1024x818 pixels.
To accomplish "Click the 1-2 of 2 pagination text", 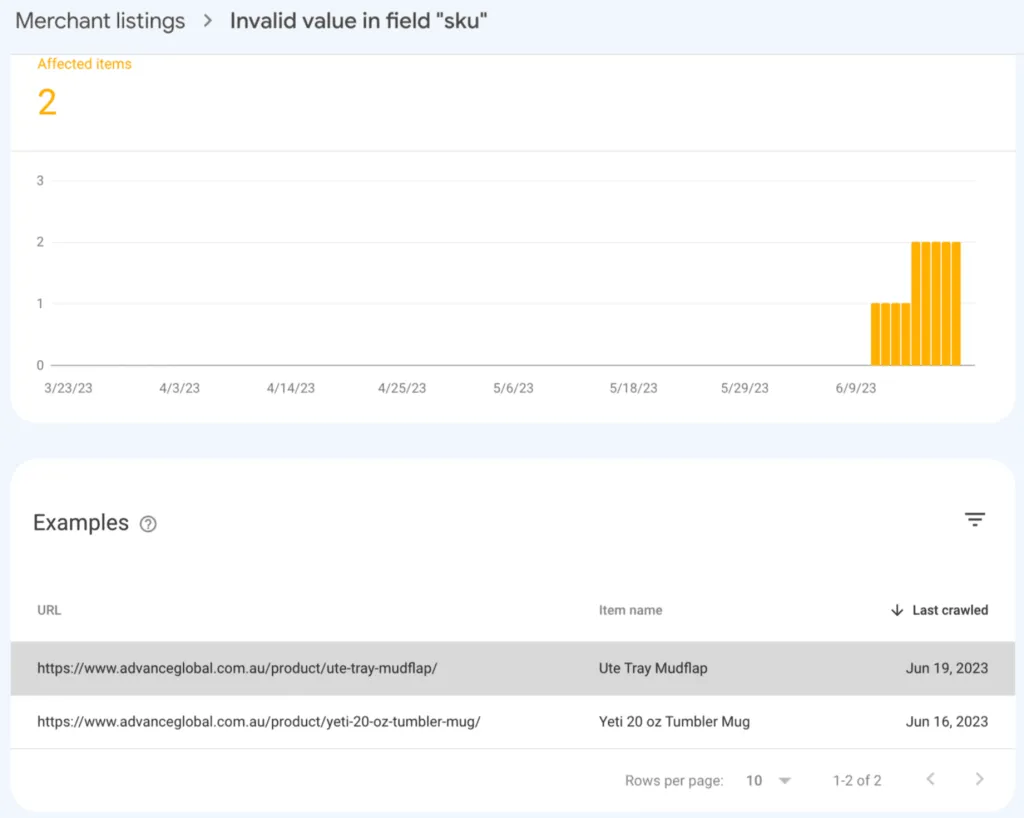I will pyautogui.click(x=857, y=780).
